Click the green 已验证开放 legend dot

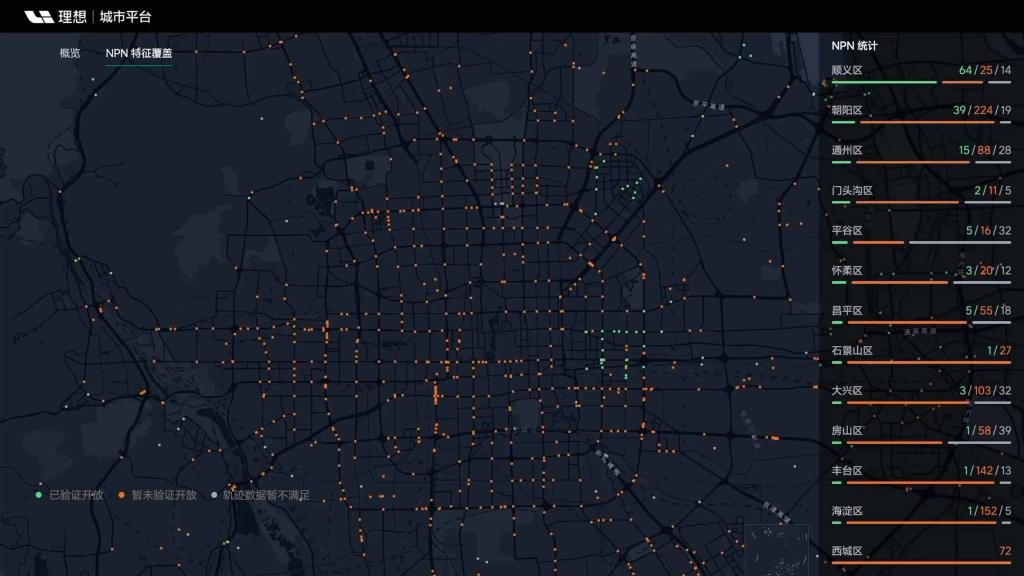coord(39,495)
